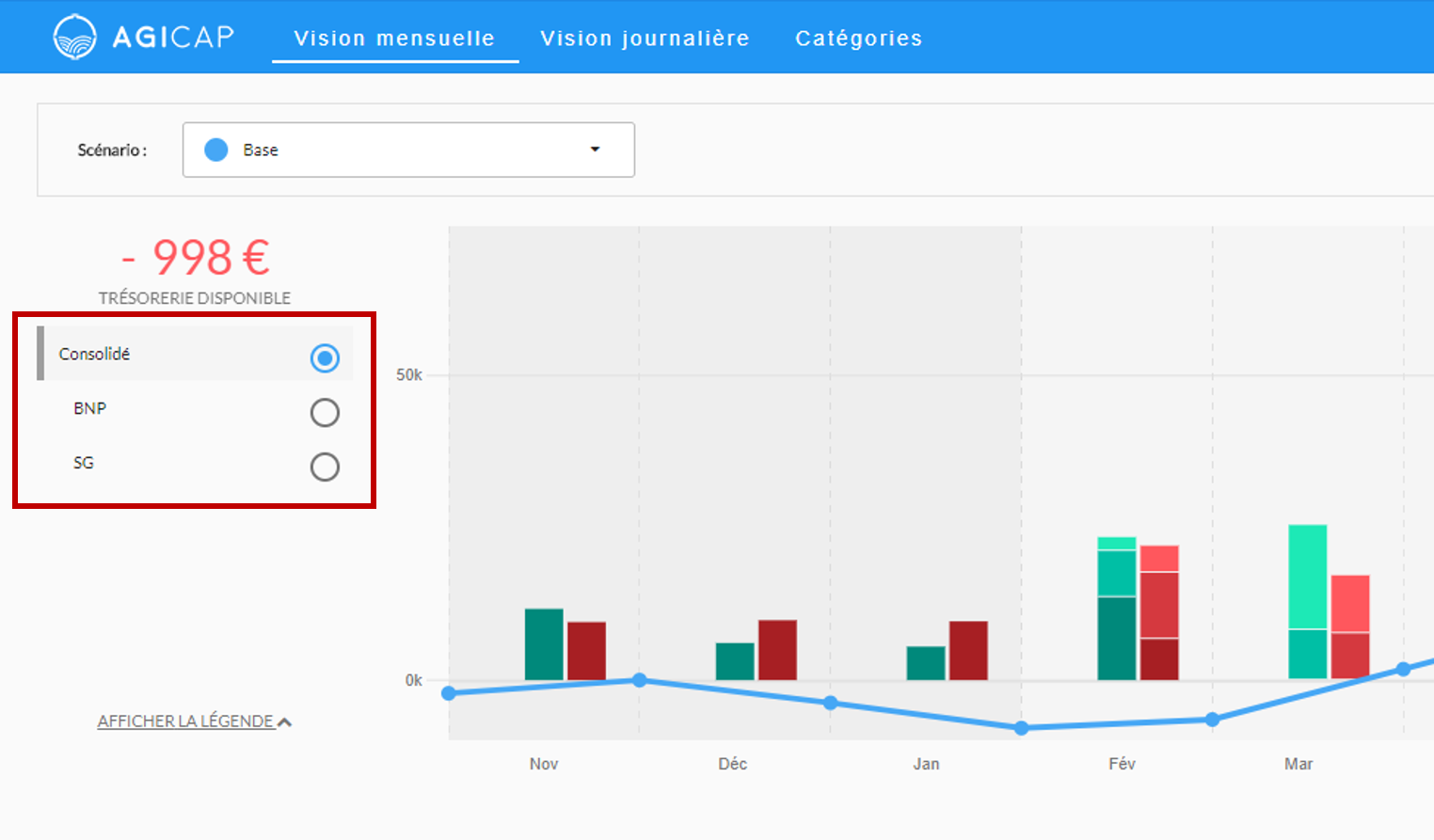This screenshot has height=840, width=1434.
Task: Click the 0k axis label
Action: click(414, 680)
